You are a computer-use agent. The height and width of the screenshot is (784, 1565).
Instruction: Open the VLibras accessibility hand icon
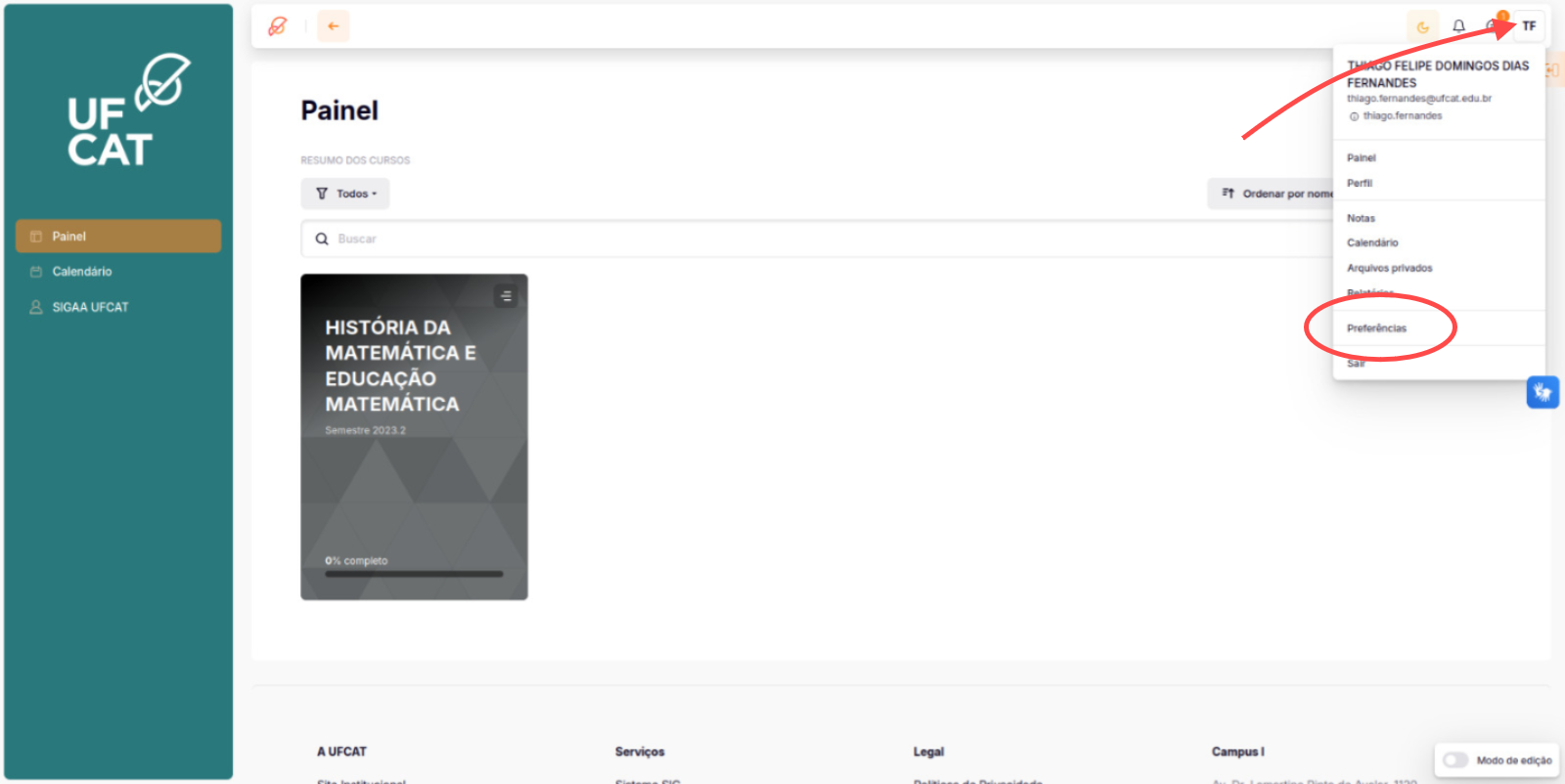pyautogui.click(x=1543, y=393)
